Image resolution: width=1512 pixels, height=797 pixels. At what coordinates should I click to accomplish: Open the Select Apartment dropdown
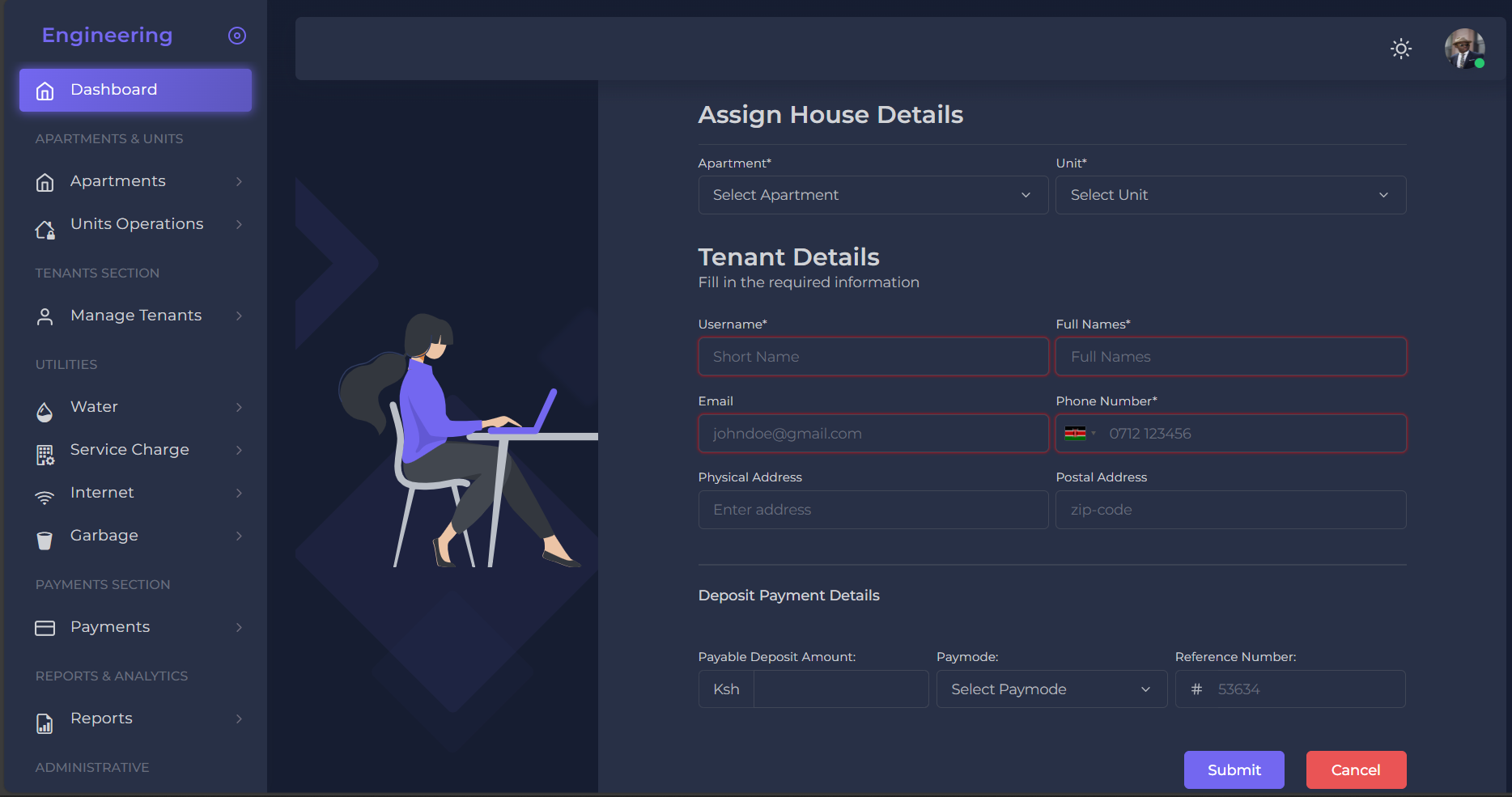tap(873, 195)
